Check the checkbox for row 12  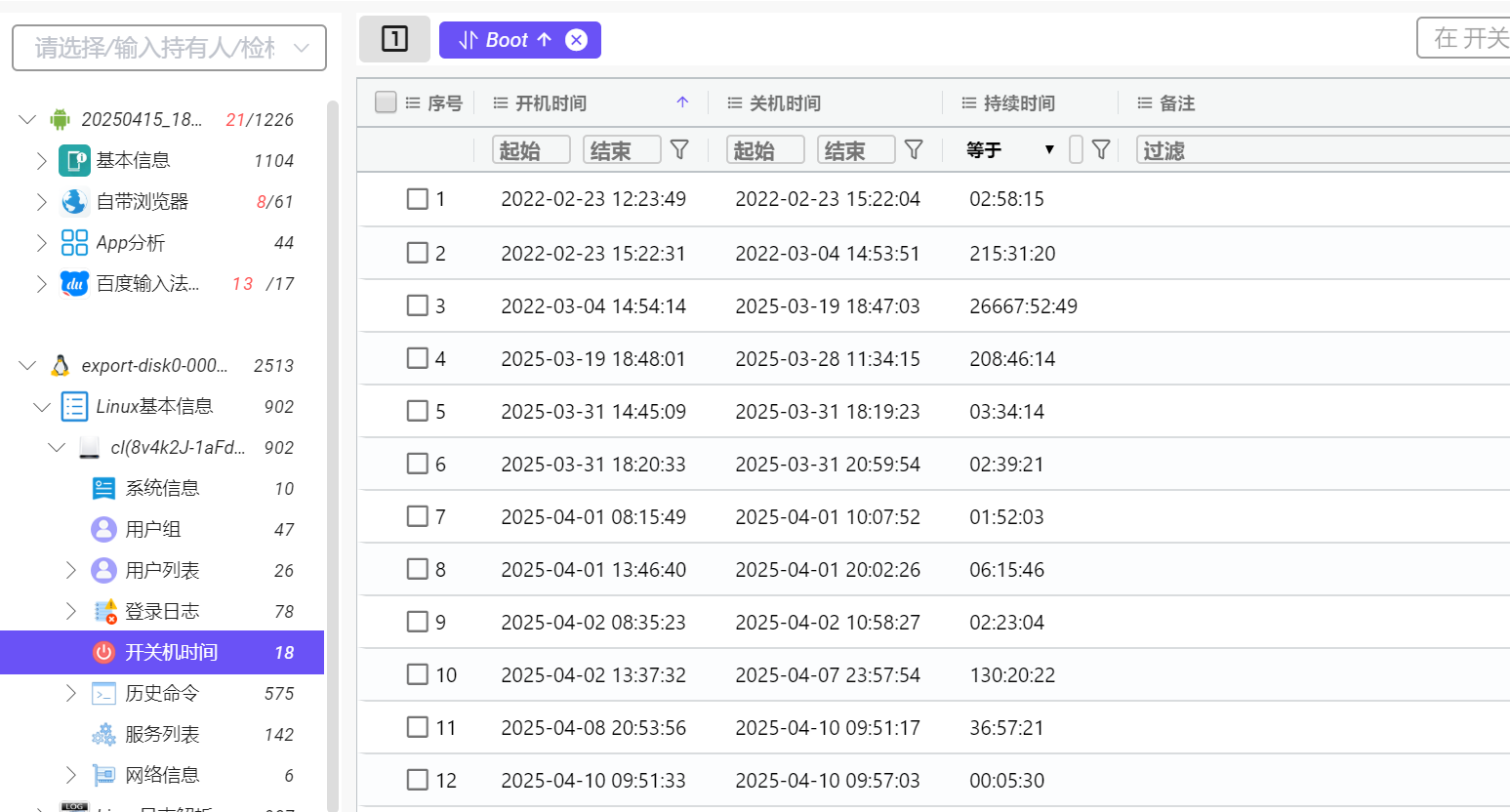[418, 780]
